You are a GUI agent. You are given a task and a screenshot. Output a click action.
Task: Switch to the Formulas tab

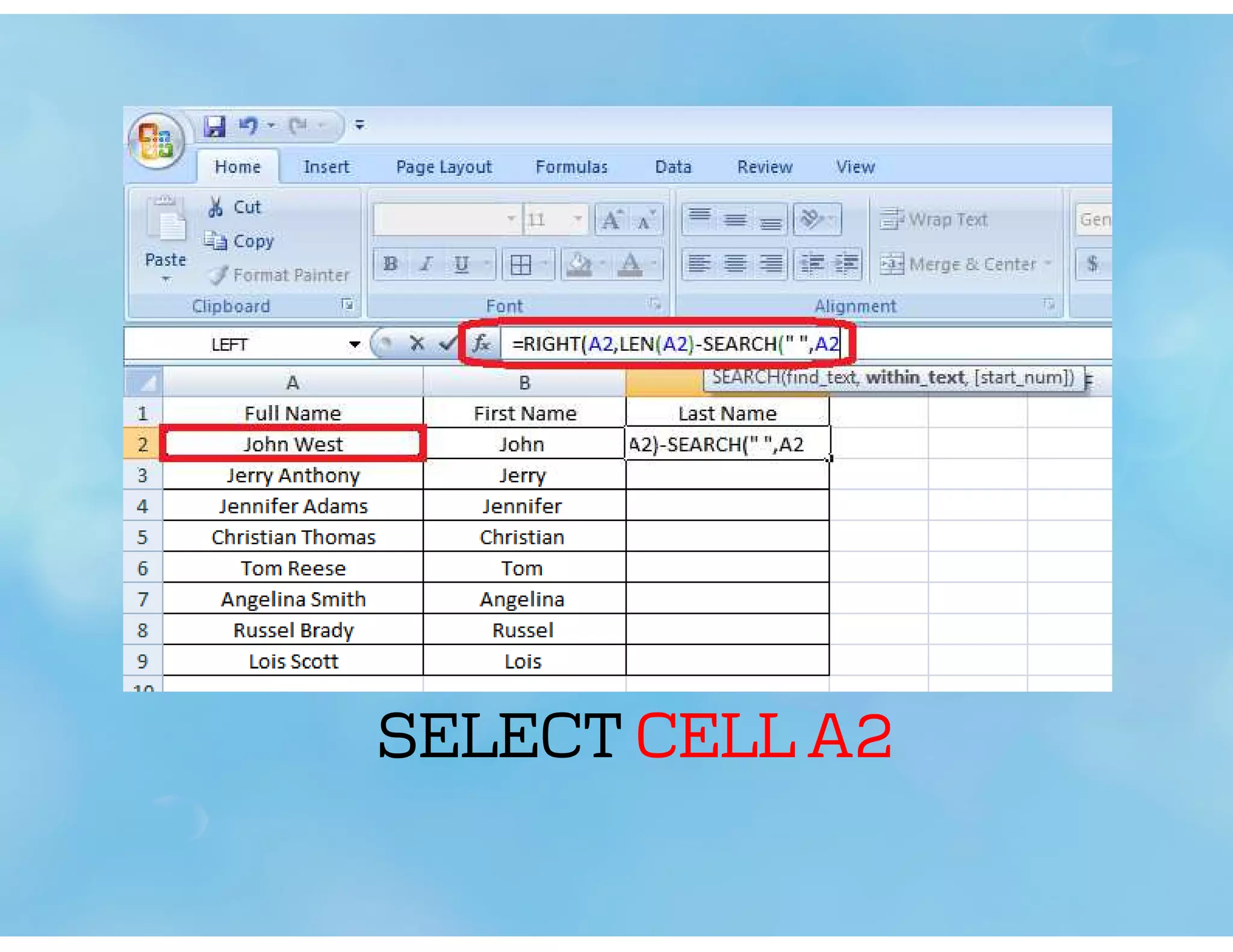571,167
